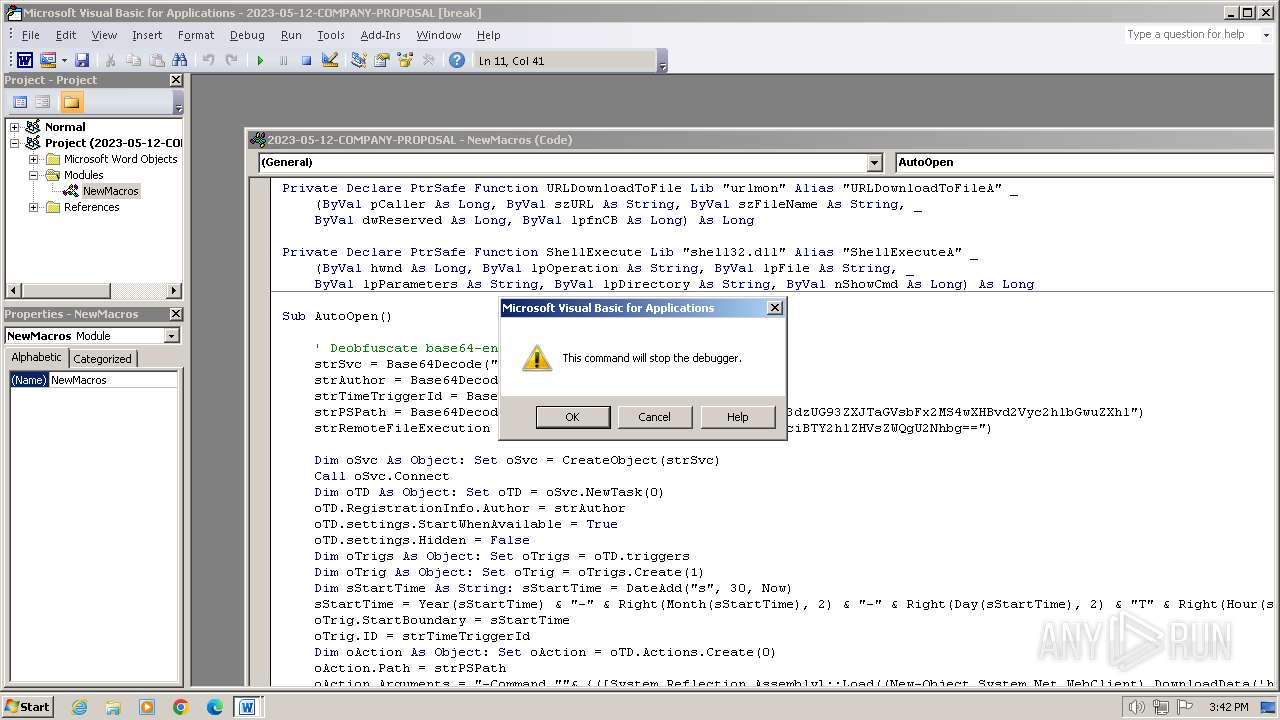
Task: Click the Copy icon in toolbar
Action: (133, 61)
